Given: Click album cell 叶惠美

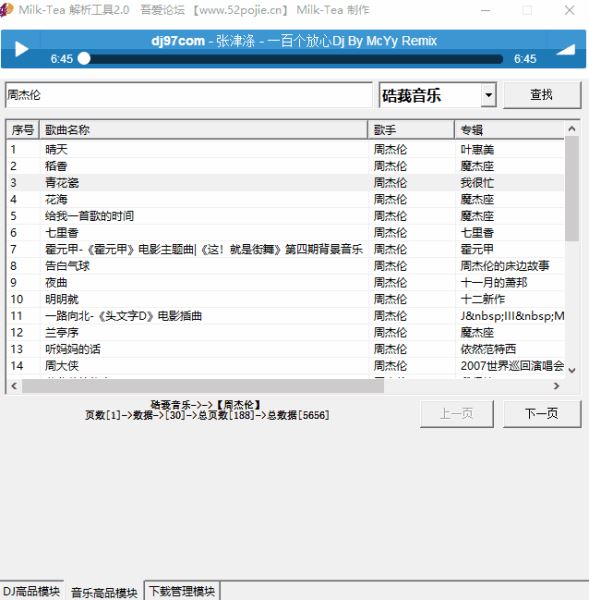Looking at the screenshot, I should pos(477,149).
